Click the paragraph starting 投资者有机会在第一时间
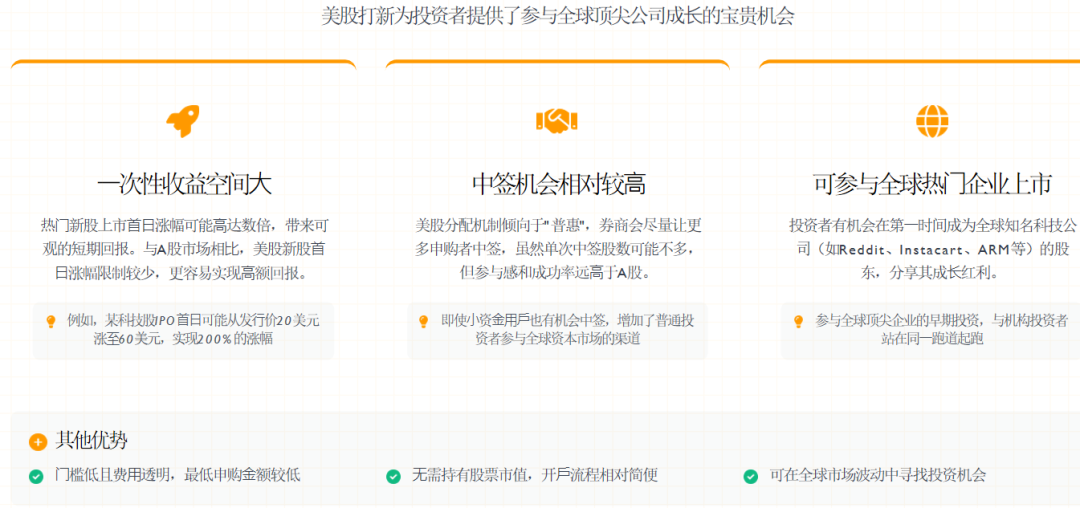This screenshot has width=1080, height=508. click(932, 249)
